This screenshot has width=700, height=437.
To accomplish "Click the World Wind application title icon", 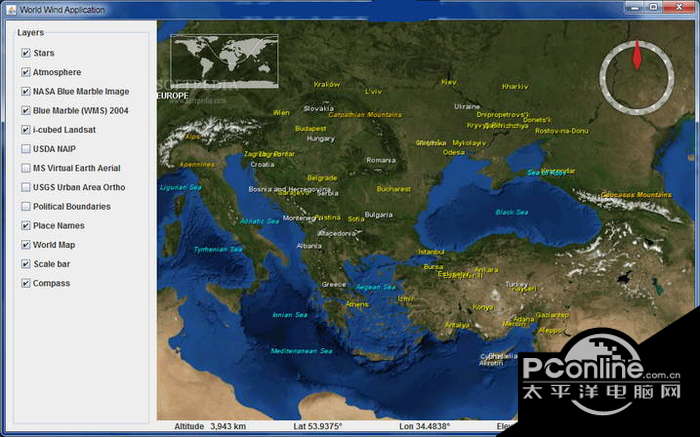I will pyautogui.click(x=11, y=9).
